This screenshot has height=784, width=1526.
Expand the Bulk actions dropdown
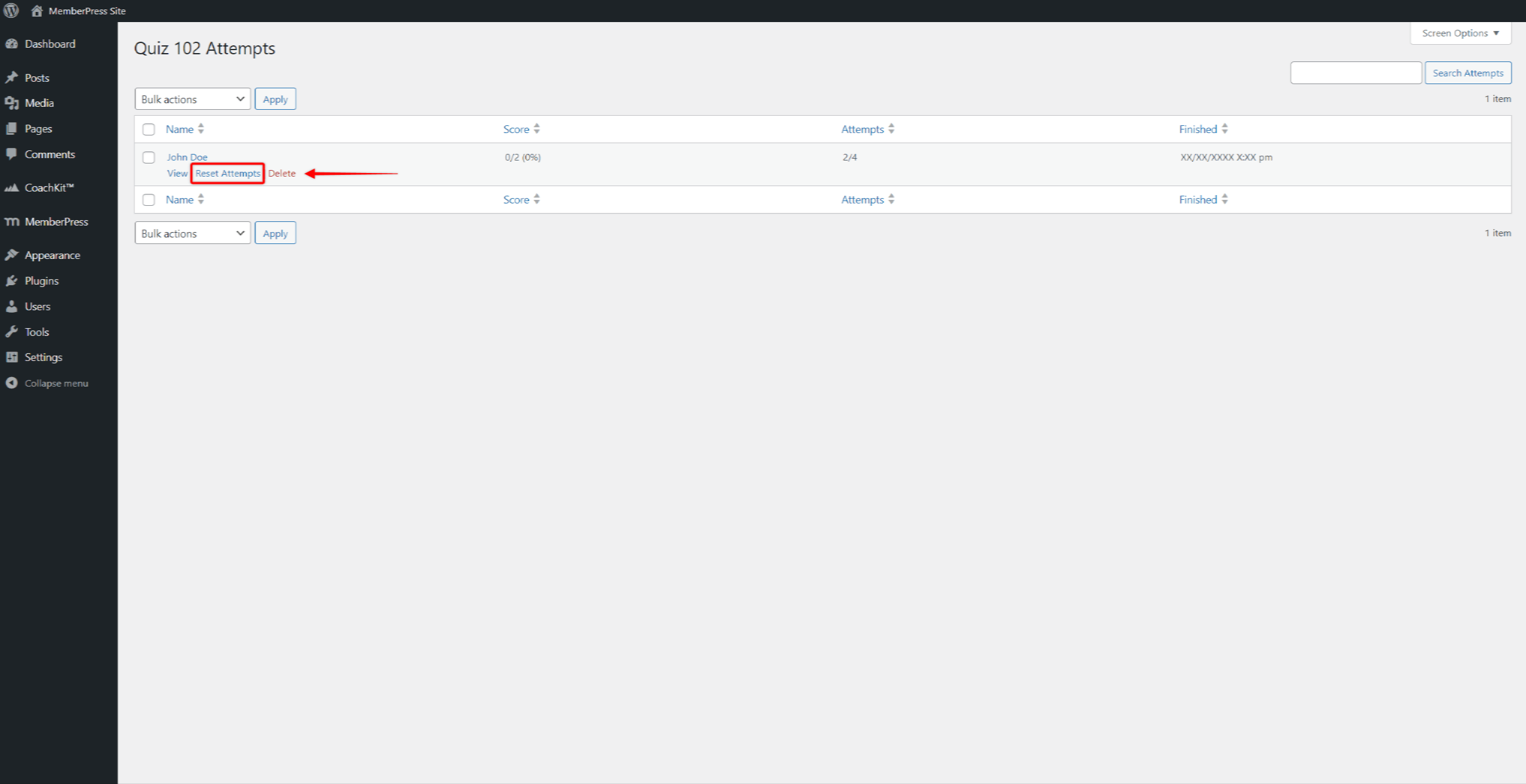(191, 99)
